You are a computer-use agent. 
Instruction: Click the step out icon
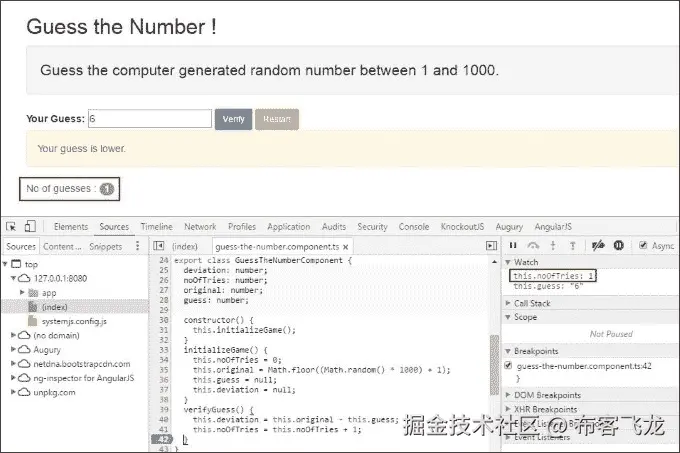tap(572, 245)
